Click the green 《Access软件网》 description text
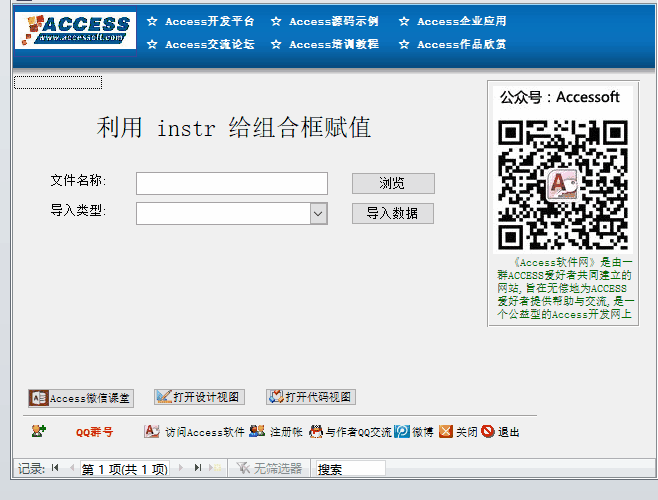 (x=565, y=288)
